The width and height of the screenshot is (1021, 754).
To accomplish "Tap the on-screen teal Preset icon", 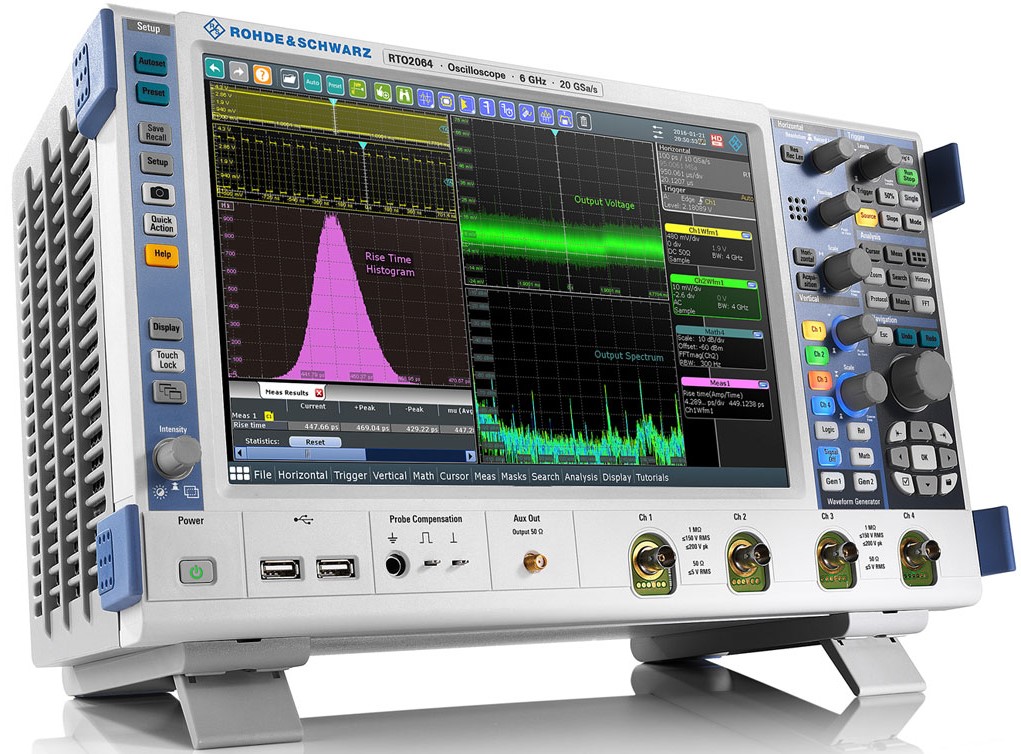I will click(x=335, y=85).
